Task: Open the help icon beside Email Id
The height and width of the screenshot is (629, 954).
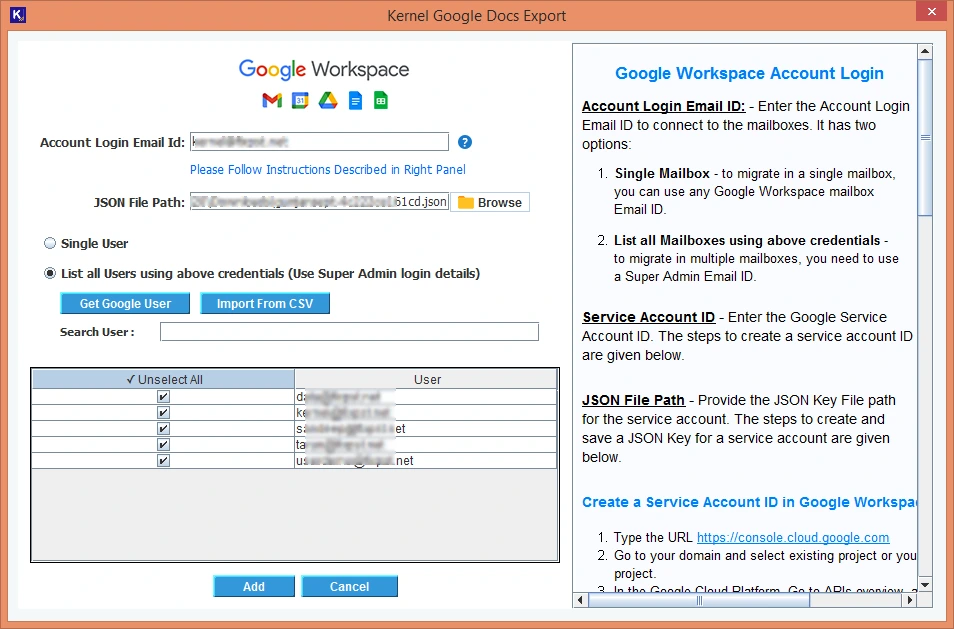Action: tap(465, 142)
